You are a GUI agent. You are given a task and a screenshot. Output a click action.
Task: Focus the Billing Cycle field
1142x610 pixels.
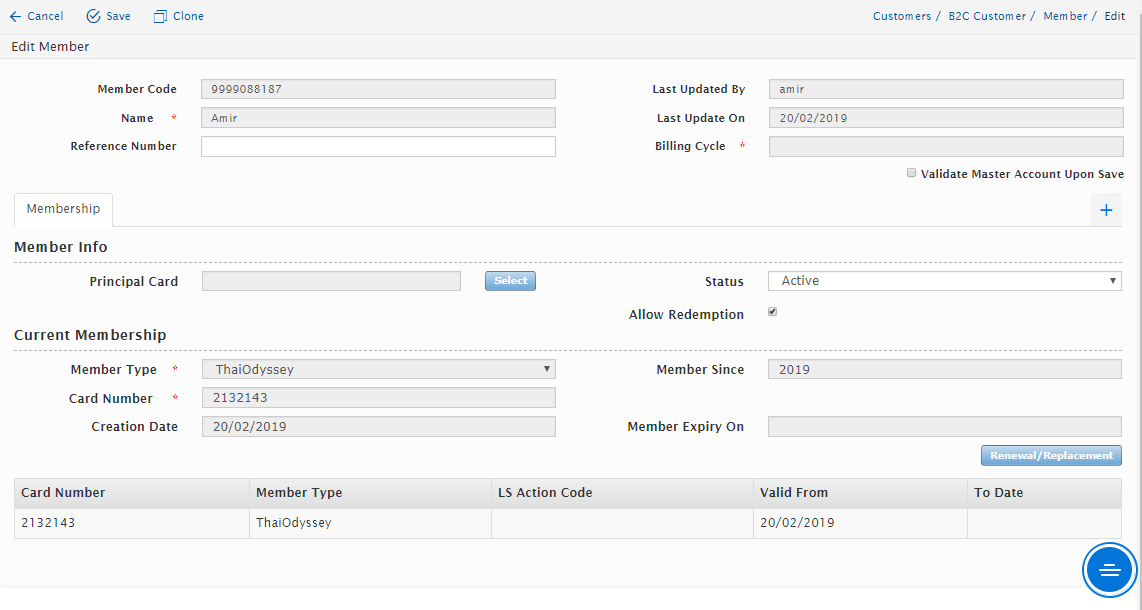[x=945, y=147]
